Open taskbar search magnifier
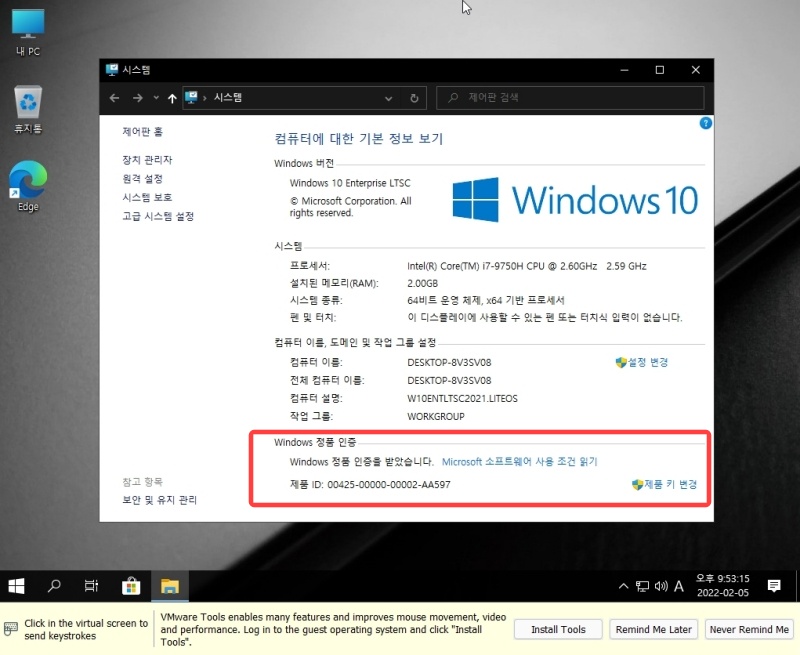 [x=54, y=586]
